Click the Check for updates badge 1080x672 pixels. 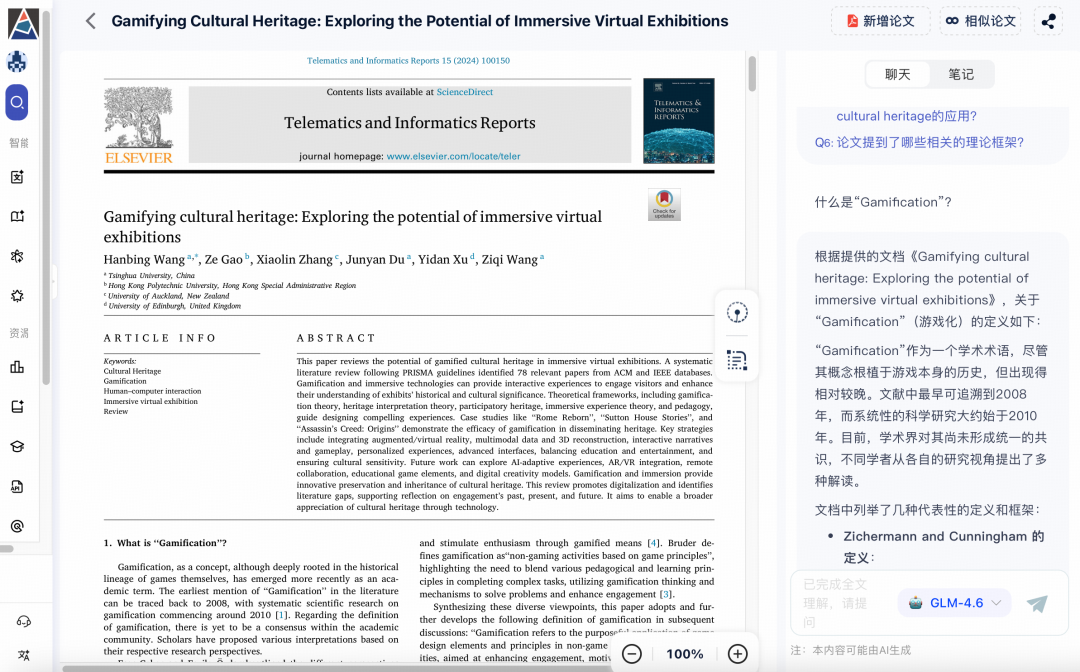[664, 204]
